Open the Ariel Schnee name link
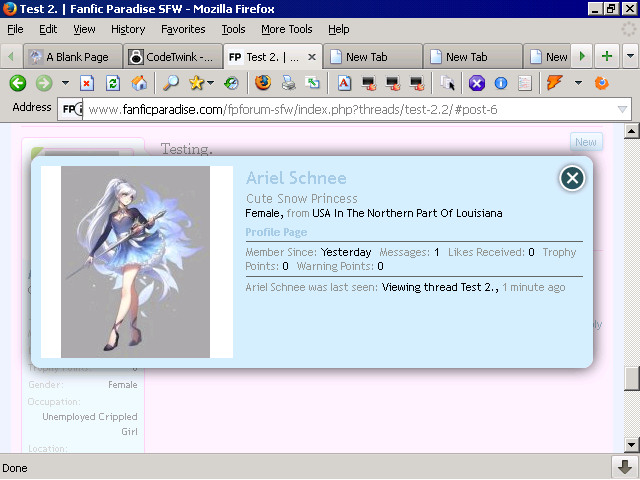 pyautogui.click(x=296, y=178)
